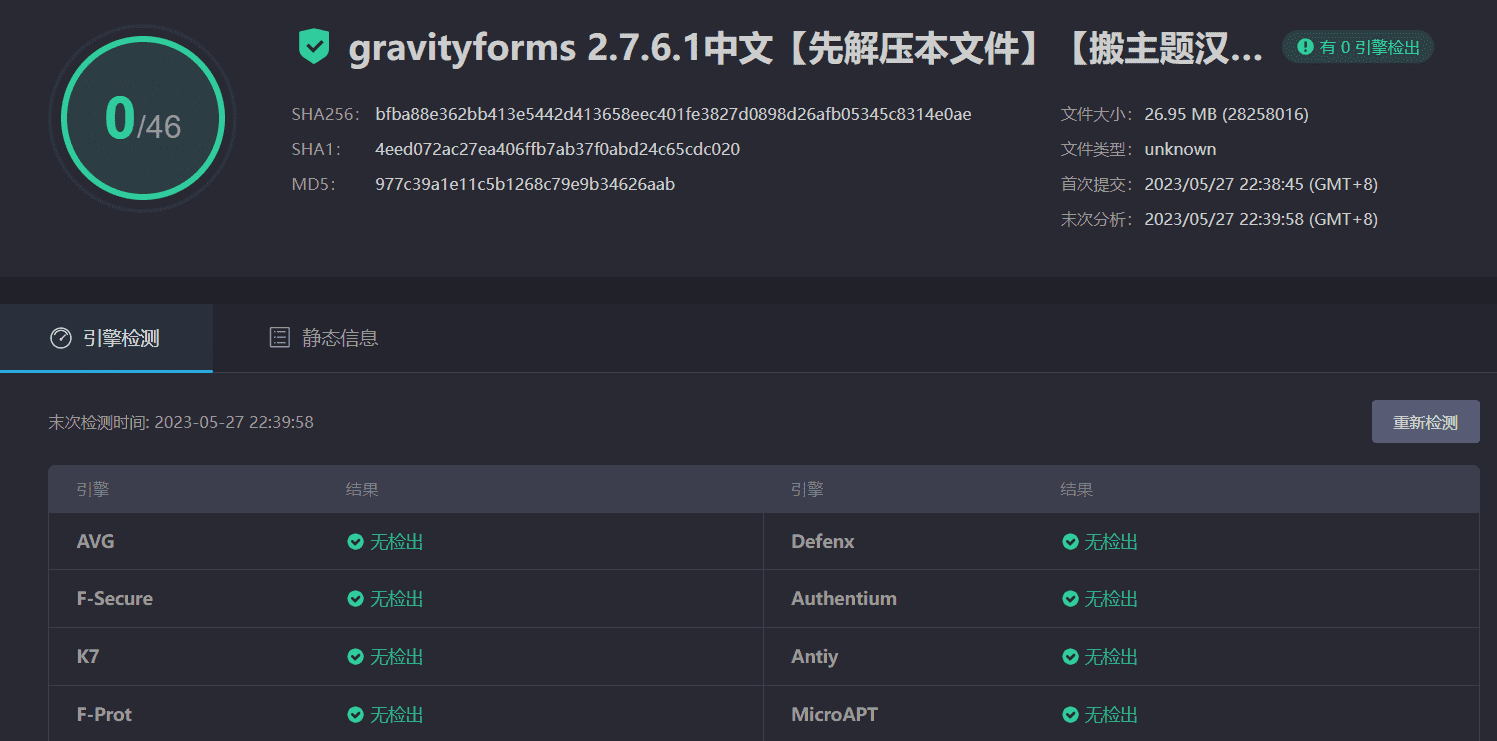Click the green check icon in MicroAPT row
The height and width of the screenshot is (741, 1497).
[1070, 715]
